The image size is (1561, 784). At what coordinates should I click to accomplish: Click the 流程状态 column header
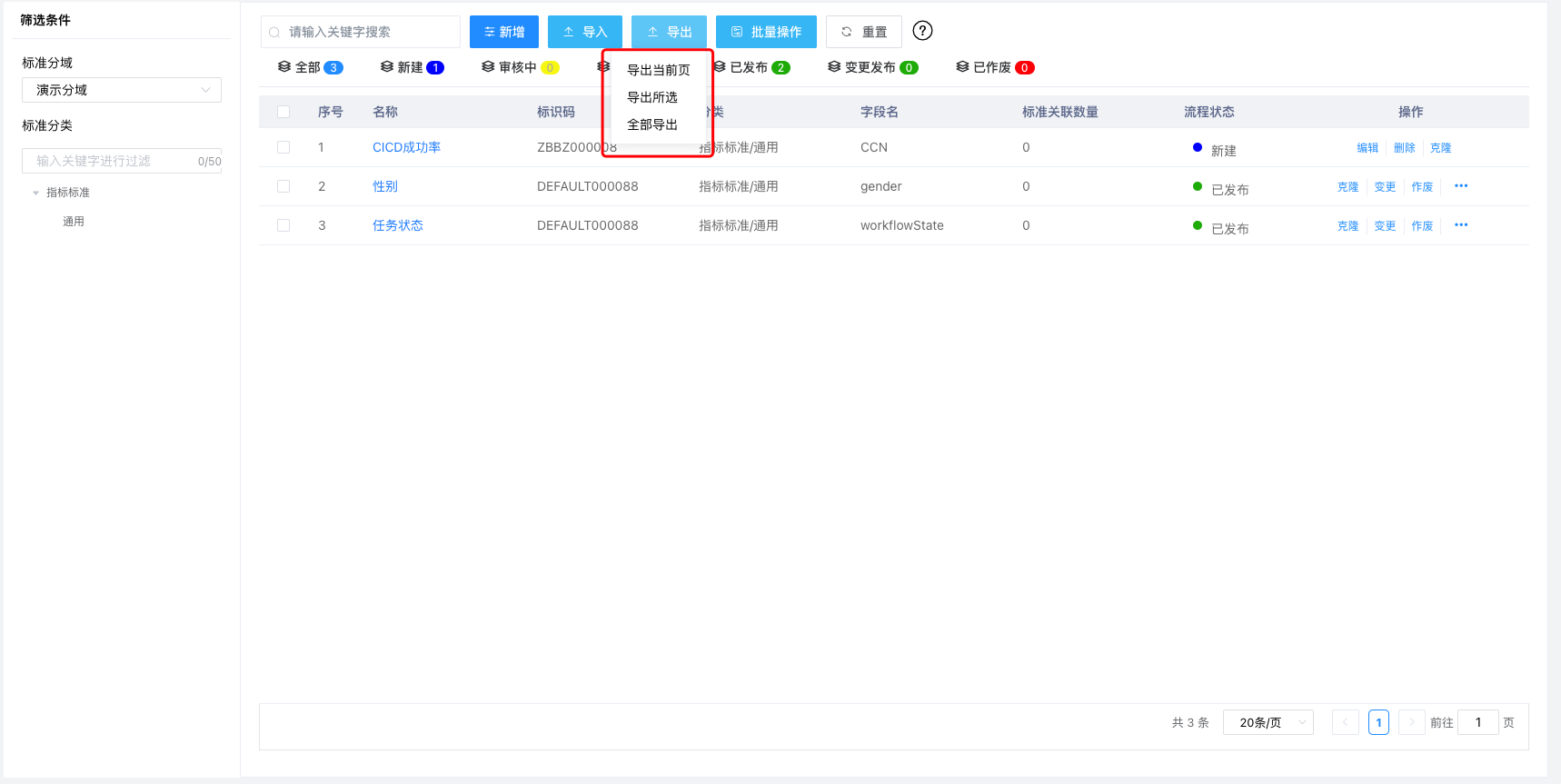click(x=1209, y=112)
